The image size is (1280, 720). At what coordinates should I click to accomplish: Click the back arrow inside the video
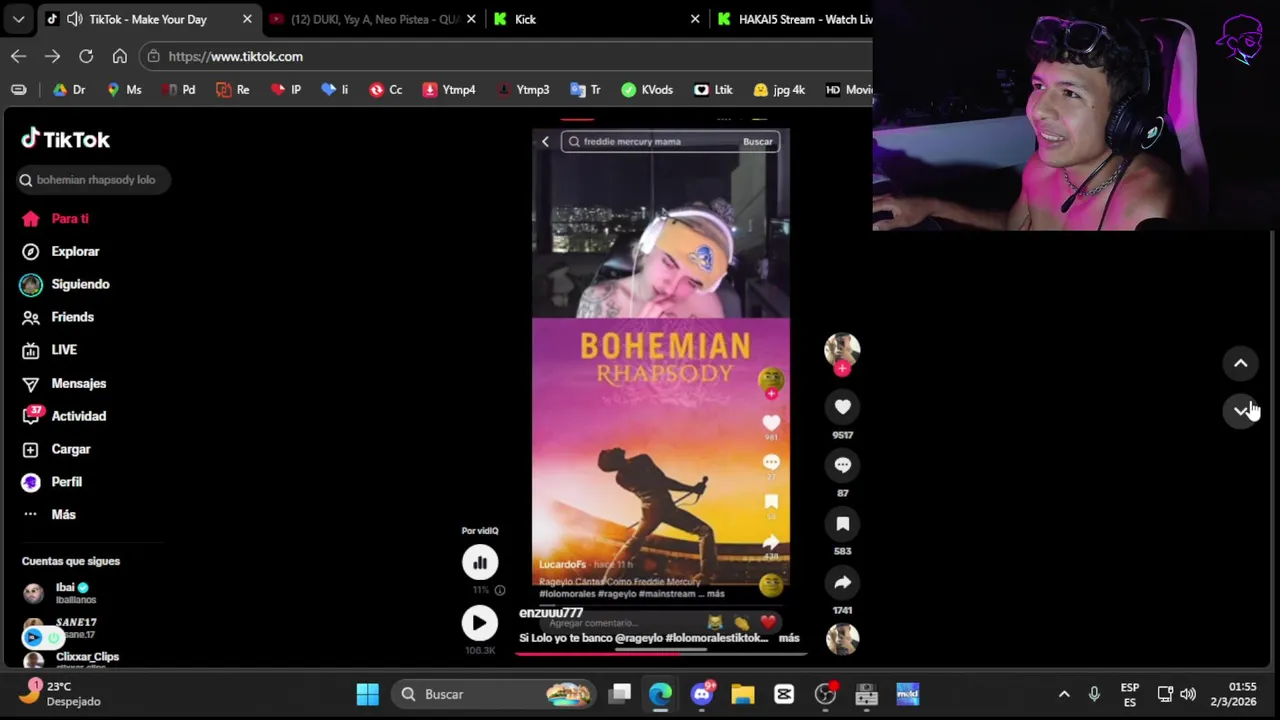point(545,142)
